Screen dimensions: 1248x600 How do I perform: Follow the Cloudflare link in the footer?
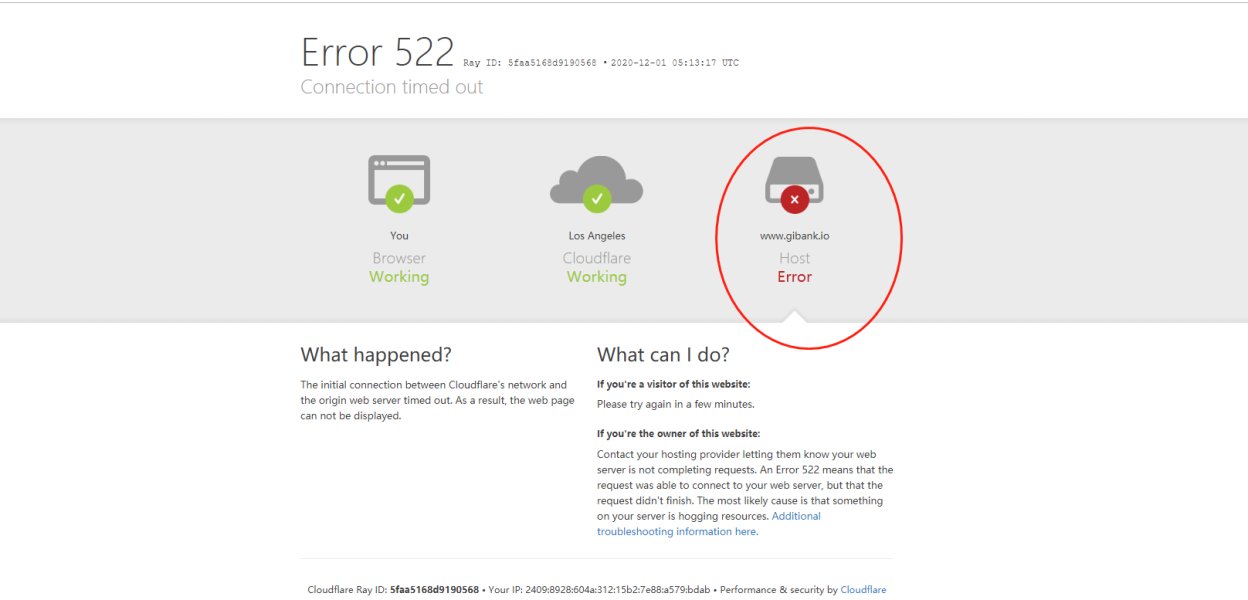pyautogui.click(x=863, y=590)
